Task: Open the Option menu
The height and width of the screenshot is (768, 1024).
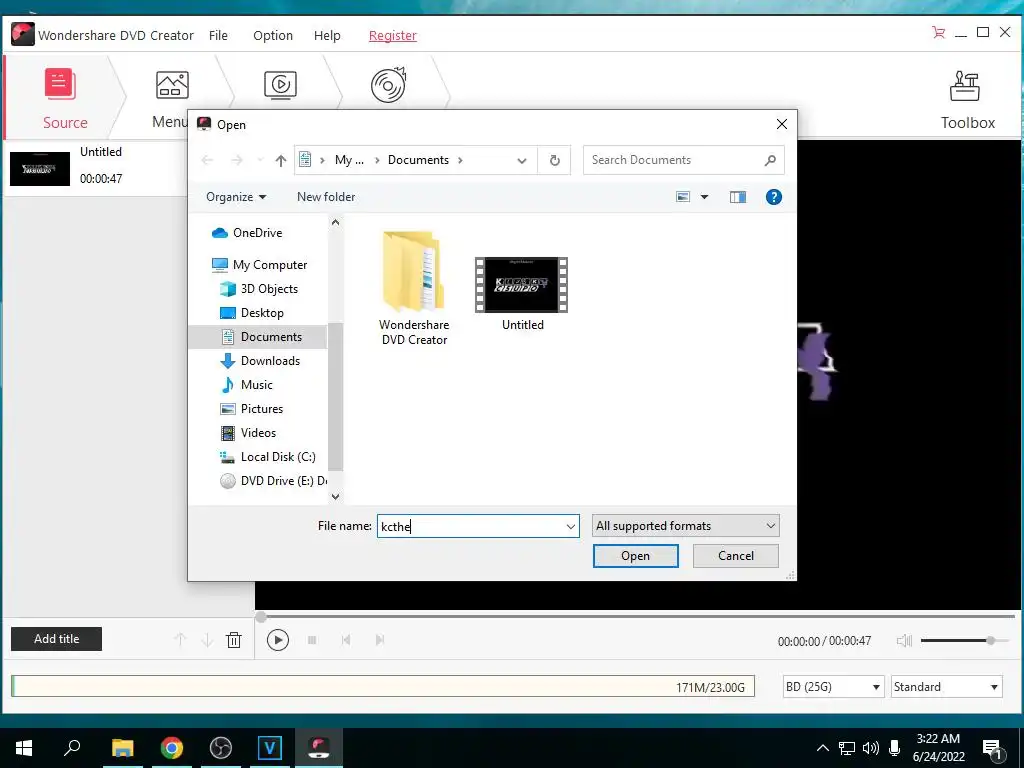Action: pyautogui.click(x=273, y=35)
